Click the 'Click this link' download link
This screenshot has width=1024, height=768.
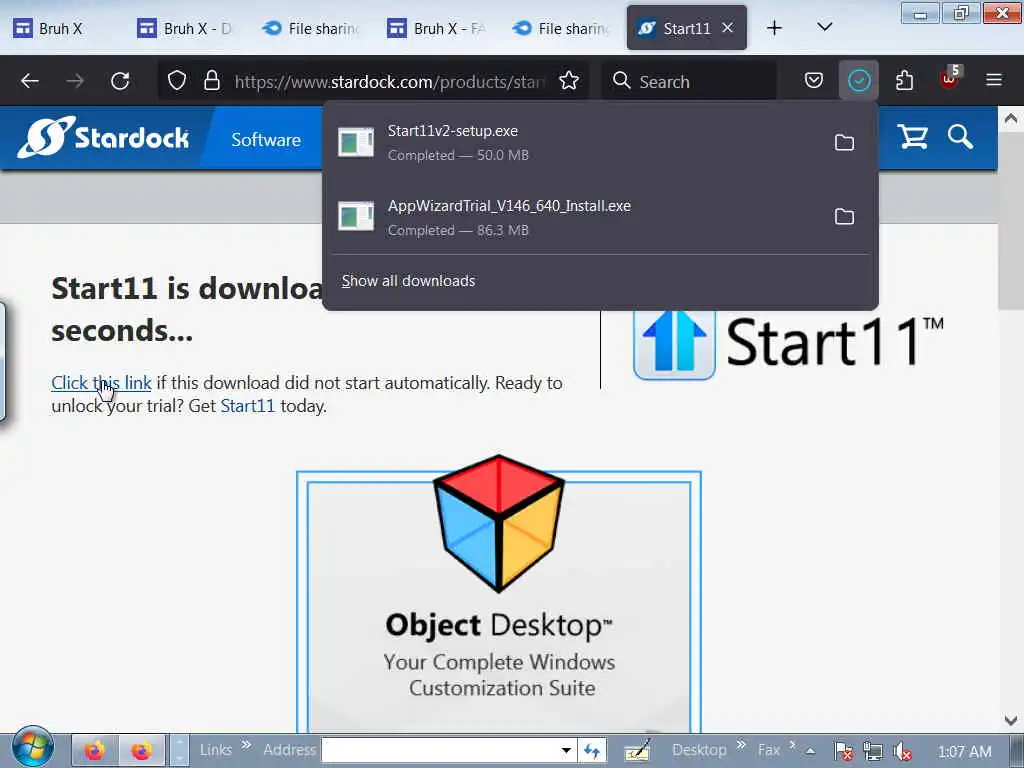tap(101, 383)
